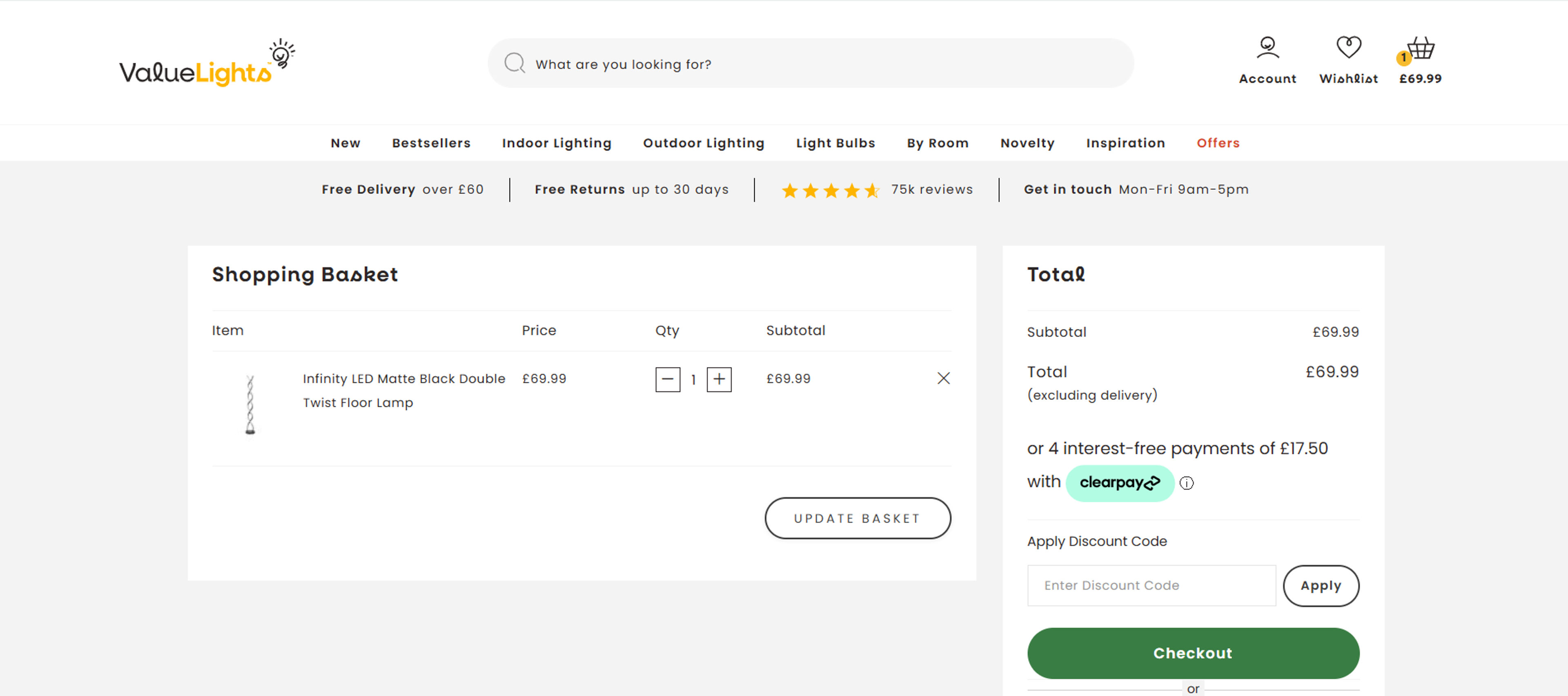Open the basket icon in header
1568x696 pixels.
pyautogui.click(x=1421, y=48)
